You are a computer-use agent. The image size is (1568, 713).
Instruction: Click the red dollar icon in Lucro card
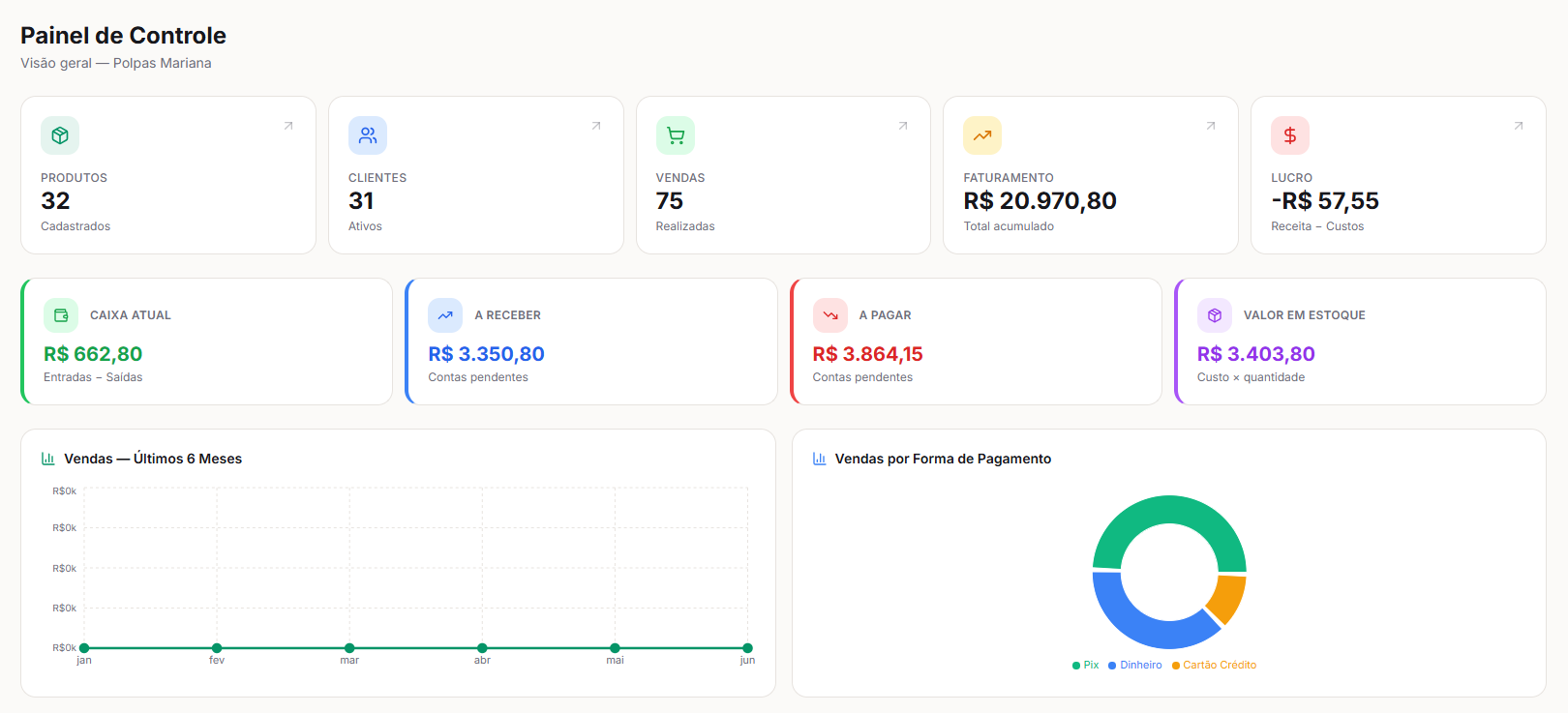(x=1290, y=135)
